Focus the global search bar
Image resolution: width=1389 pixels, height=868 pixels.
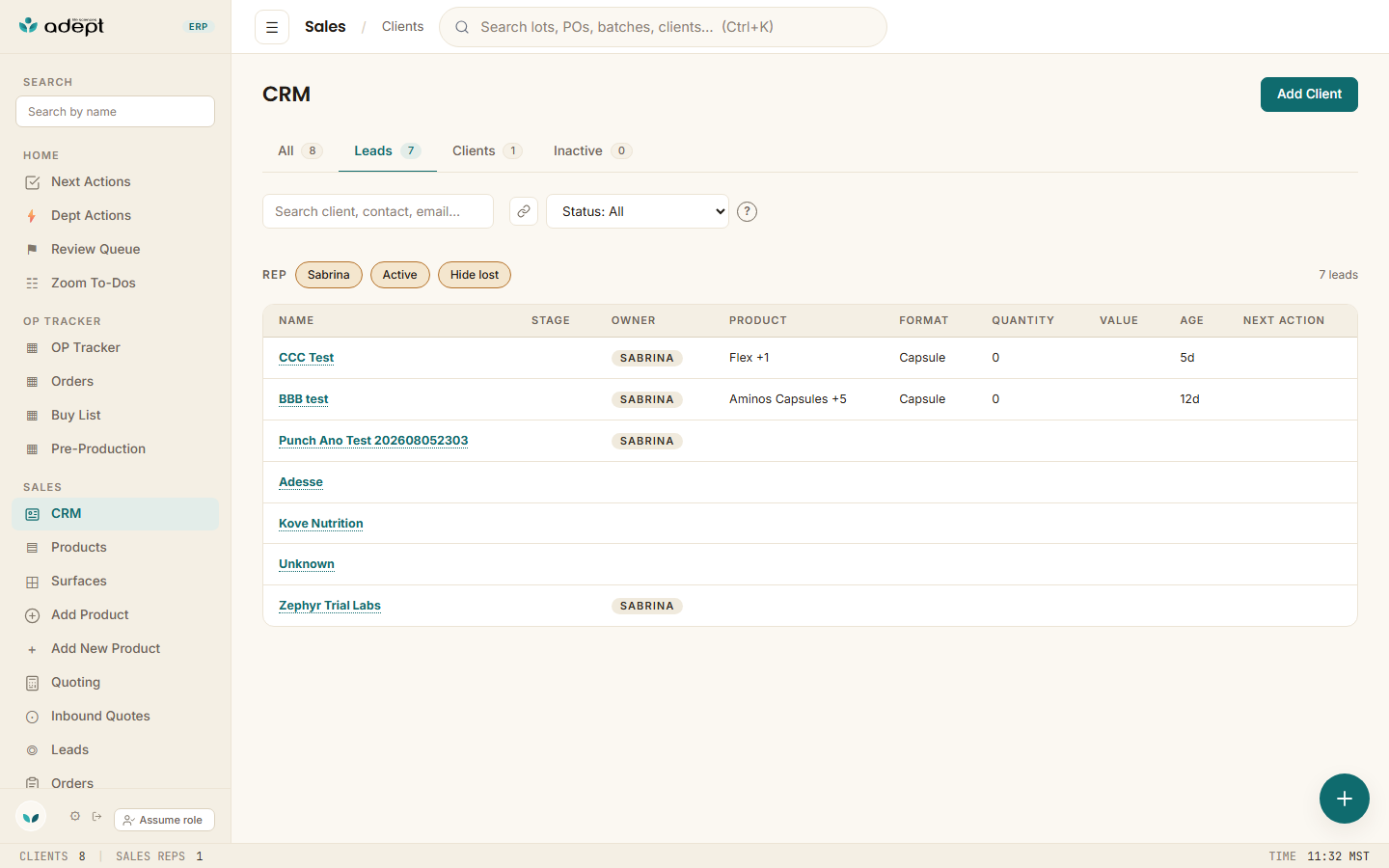663,27
